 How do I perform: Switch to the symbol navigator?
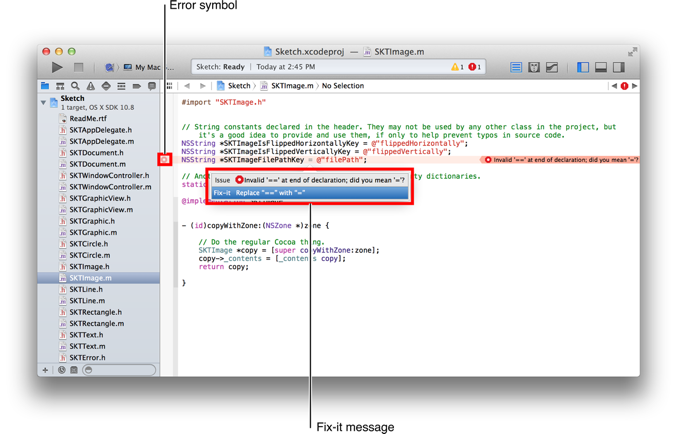point(60,86)
